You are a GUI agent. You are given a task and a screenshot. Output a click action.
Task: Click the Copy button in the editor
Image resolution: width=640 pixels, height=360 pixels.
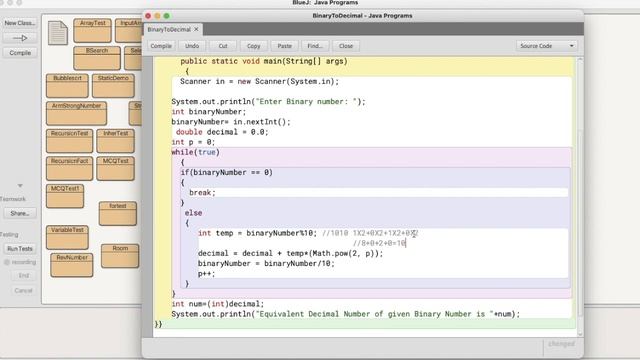tap(253, 46)
